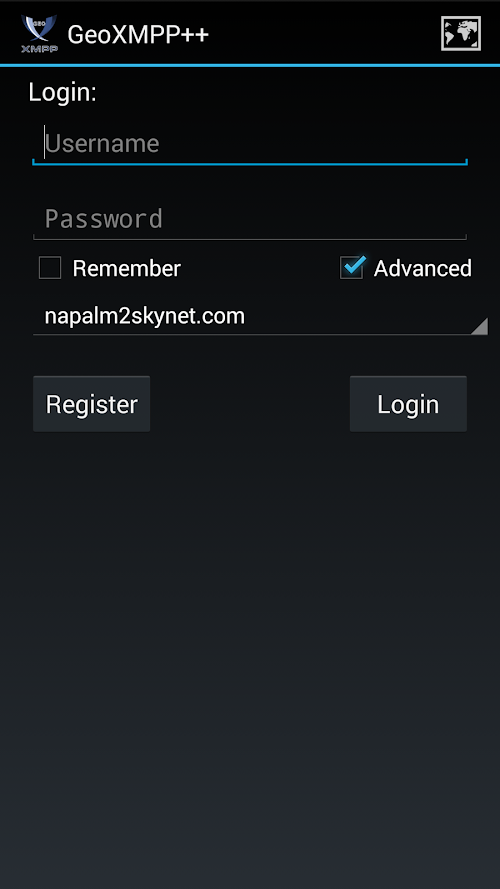500x889 pixels.
Task: Open the napalm2skynet.com server dropdown
Action: 260,316
